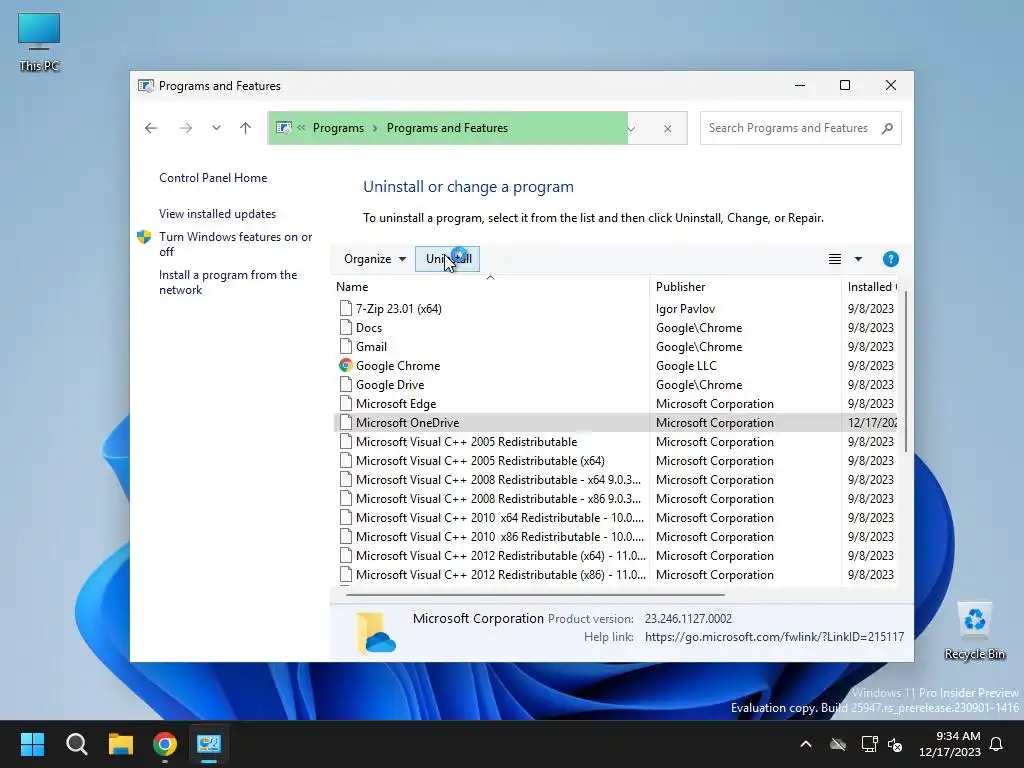1024x768 pixels.
Task: Stop loading via address bar X
Action: click(667, 129)
